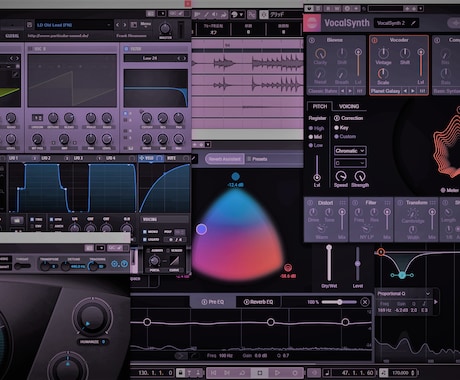This screenshot has height=380, width=460.
Task: Toggle the Distort effect power button
Action: [310, 202]
